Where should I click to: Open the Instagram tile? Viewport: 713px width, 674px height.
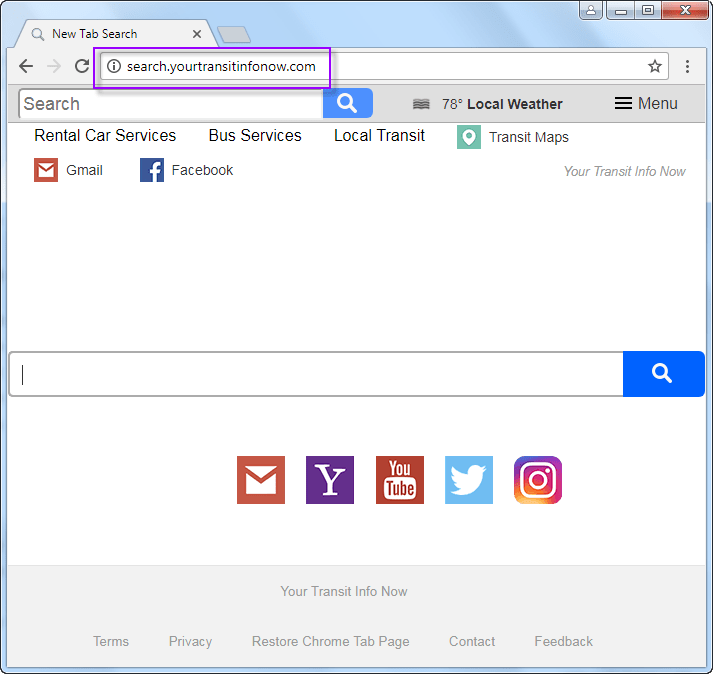click(x=538, y=480)
